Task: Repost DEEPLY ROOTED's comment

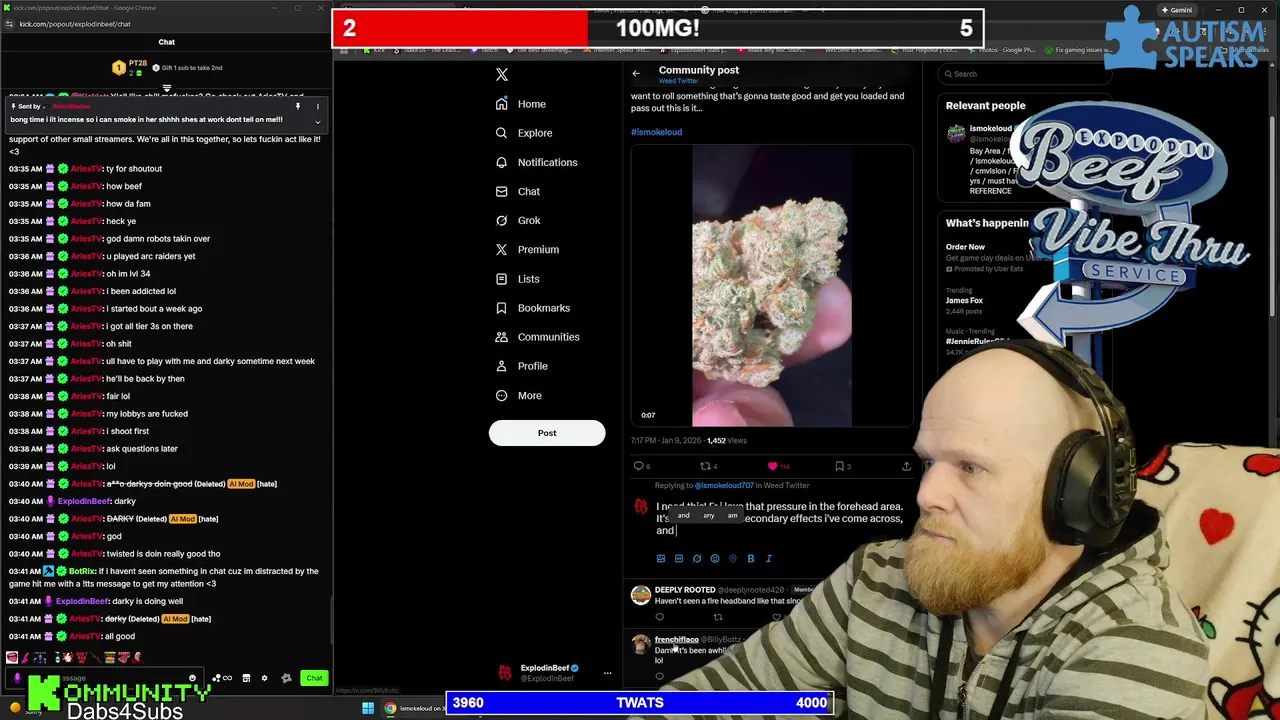Action: click(x=717, y=617)
